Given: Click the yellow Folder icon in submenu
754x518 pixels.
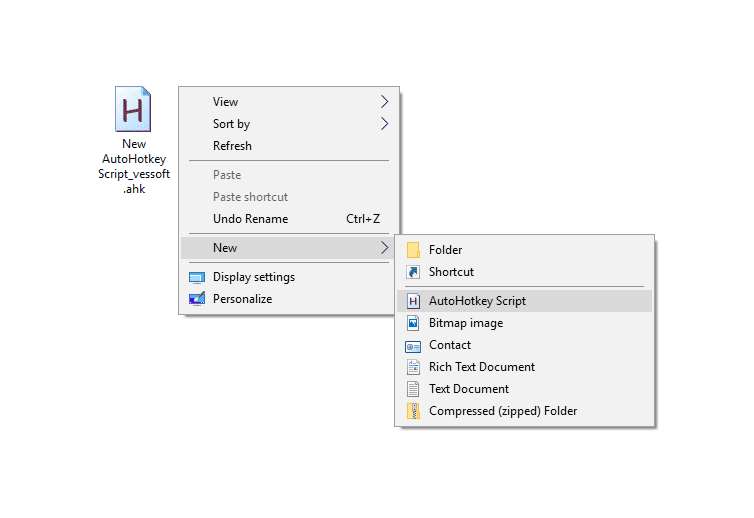Looking at the screenshot, I should 413,250.
